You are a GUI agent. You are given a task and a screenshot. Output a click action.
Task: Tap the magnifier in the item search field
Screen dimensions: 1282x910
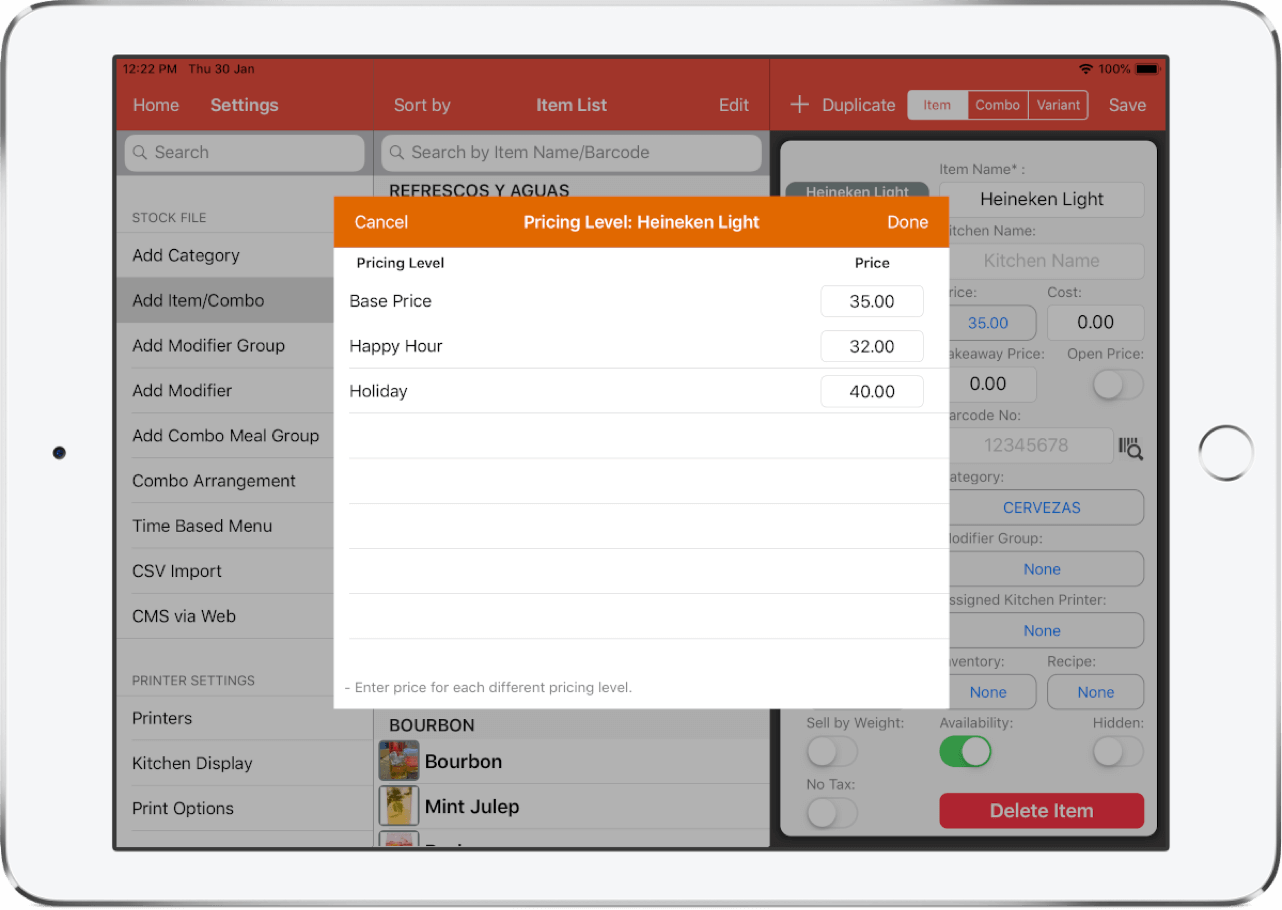[x=397, y=153]
